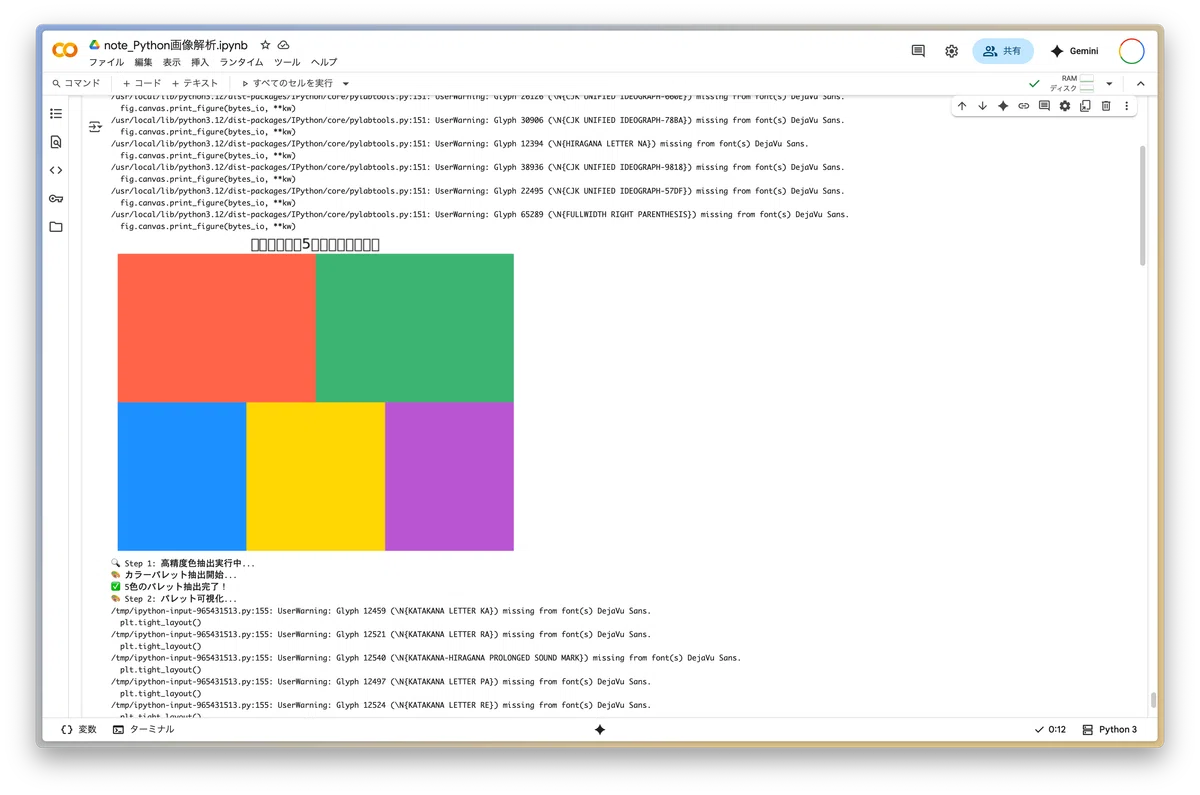Image resolution: width=1200 pixels, height=795 pixels.
Task: Open find and replace in the sidebar
Action: [x=56, y=142]
